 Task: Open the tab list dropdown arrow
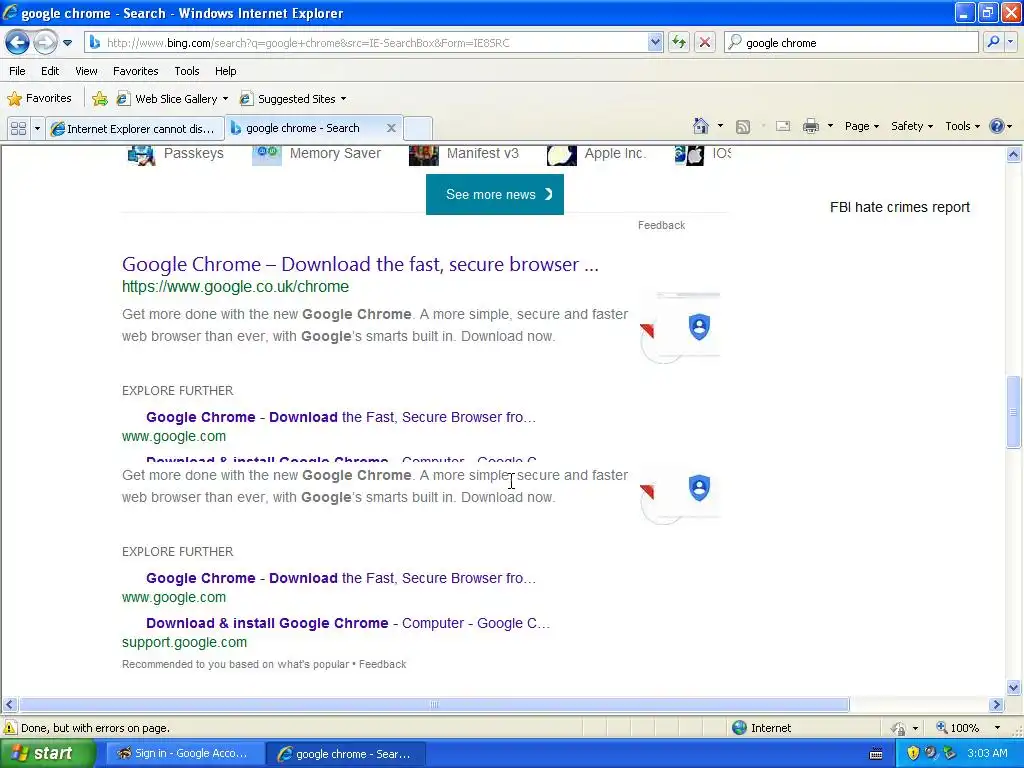(x=37, y=128)
